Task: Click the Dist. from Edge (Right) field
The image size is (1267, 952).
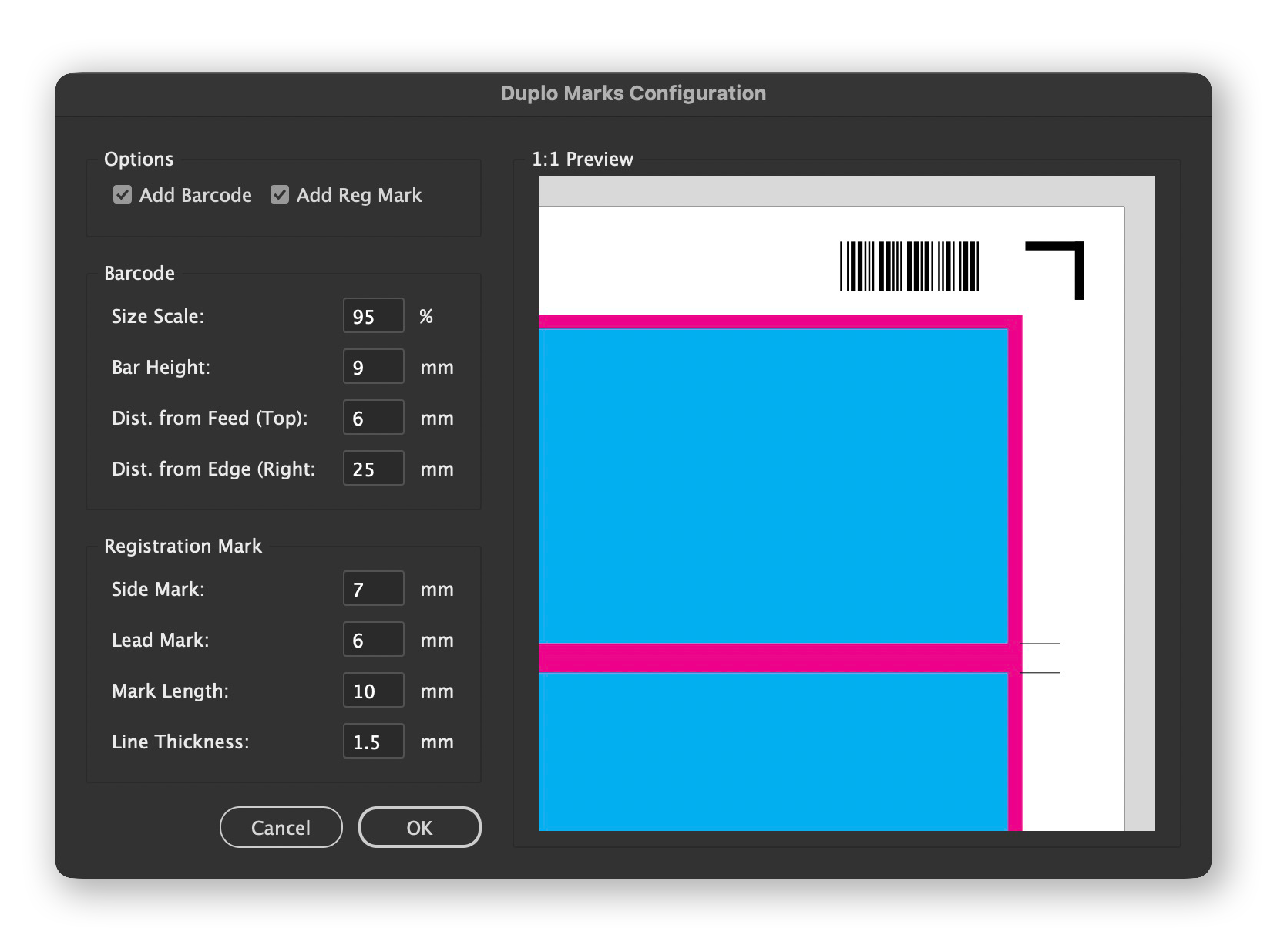Action: (x=373, y=468)
